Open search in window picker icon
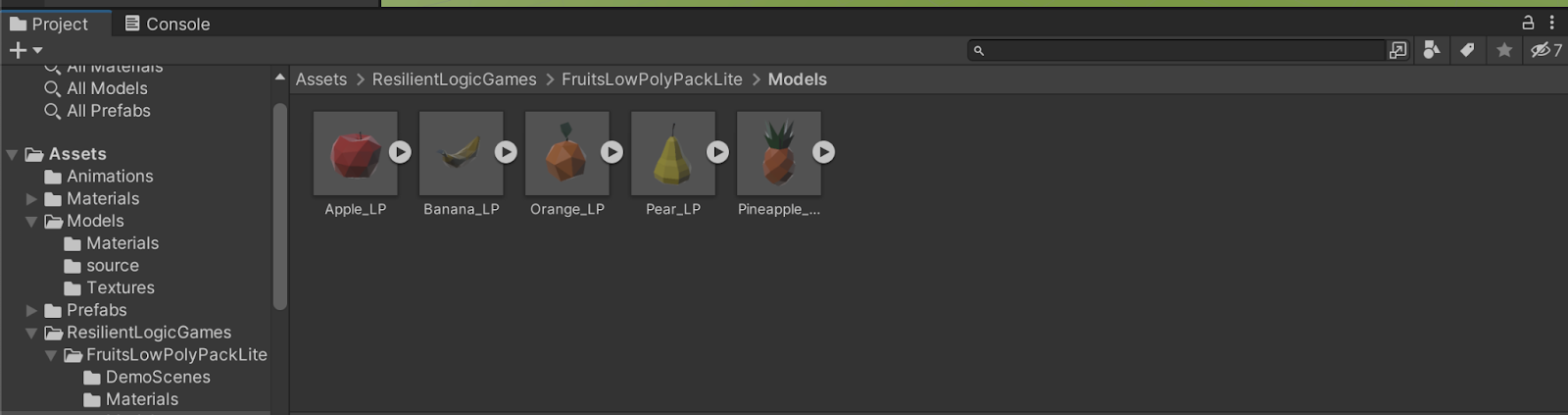 tap(1397, 50)
